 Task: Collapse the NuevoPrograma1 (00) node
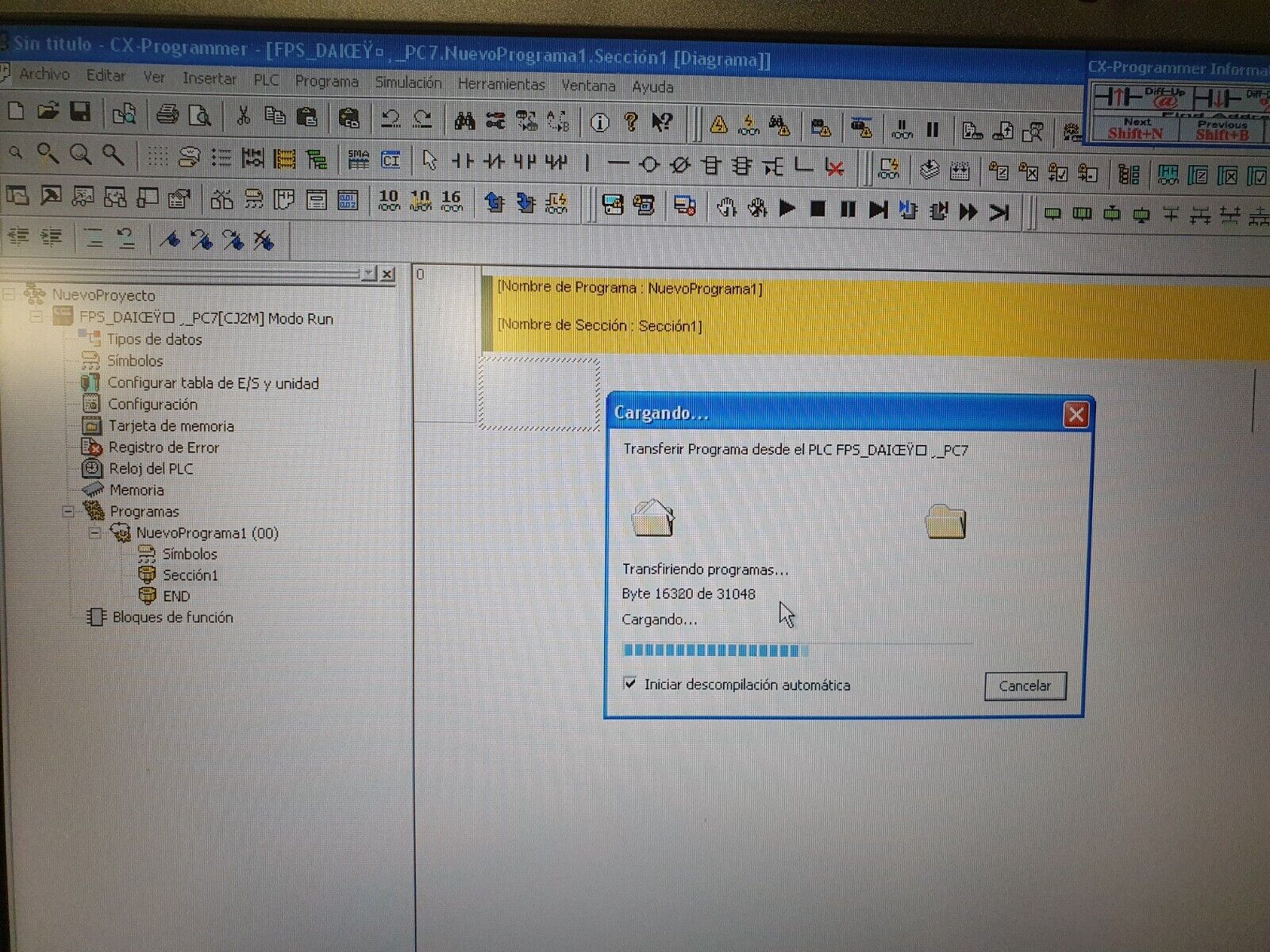pos(94,532)
